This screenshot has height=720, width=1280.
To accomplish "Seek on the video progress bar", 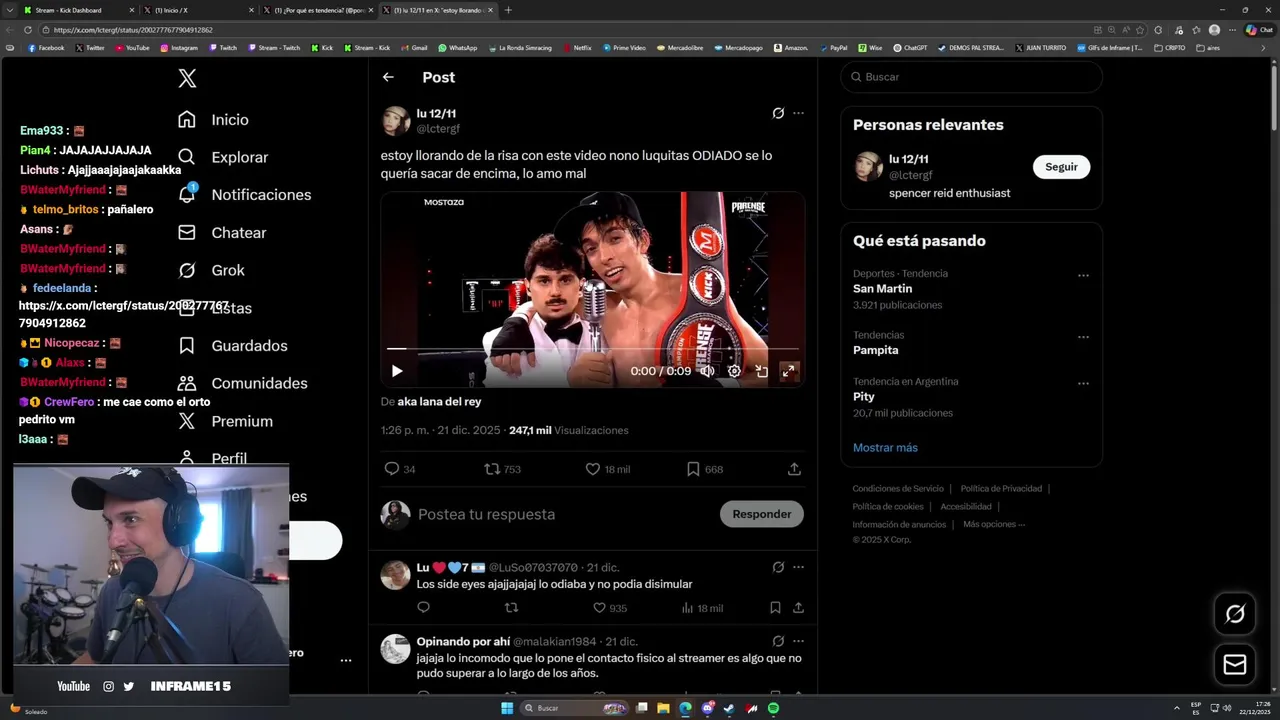I will tap(592, 349).
